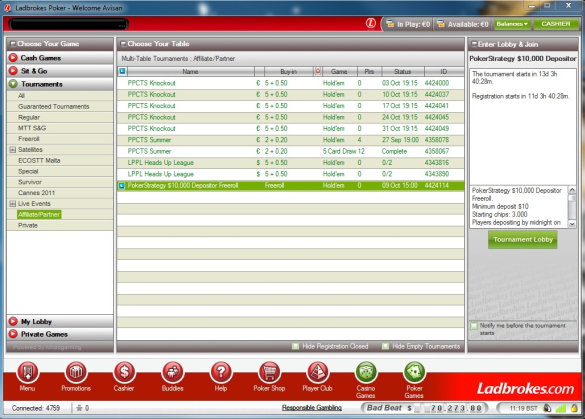
Task: Select PPCTS Summer 27 Sep 19:00 row
Action: [291, 140]
